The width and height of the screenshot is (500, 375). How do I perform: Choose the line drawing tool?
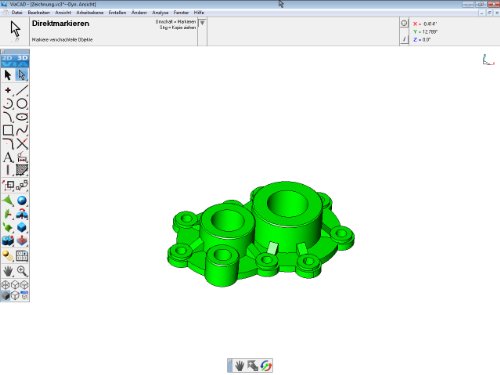click(22, 90)
